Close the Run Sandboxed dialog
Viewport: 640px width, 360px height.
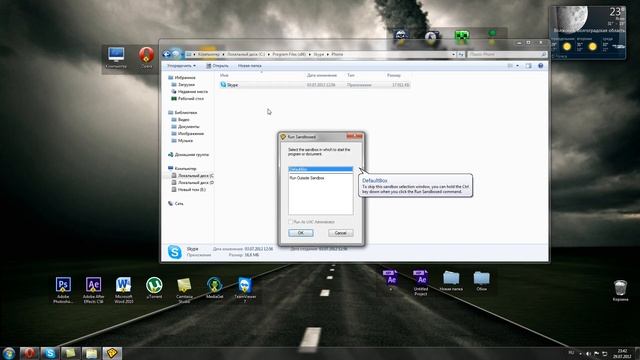tap(354, 136)
